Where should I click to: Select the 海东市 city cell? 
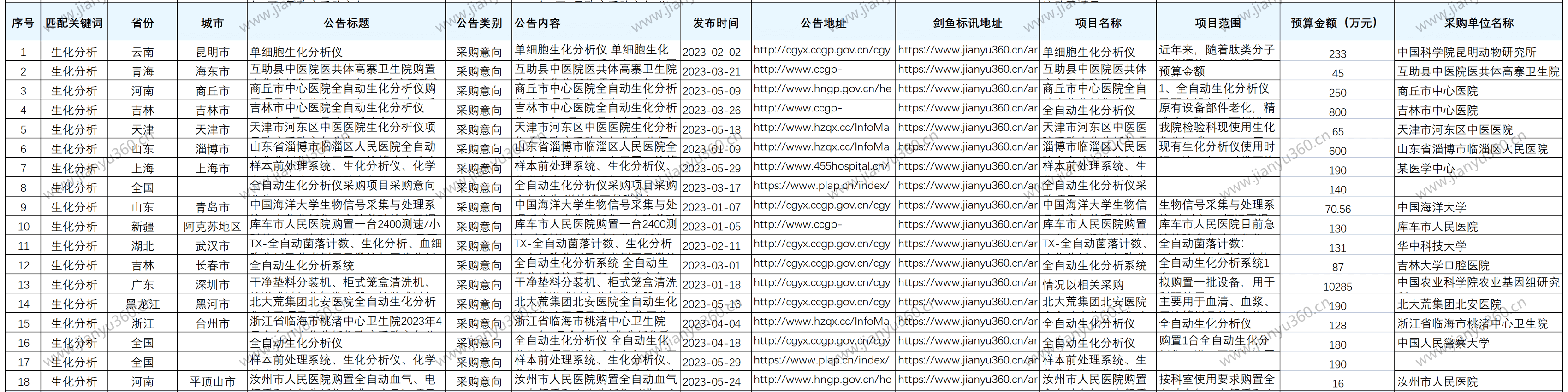point(213,72)
